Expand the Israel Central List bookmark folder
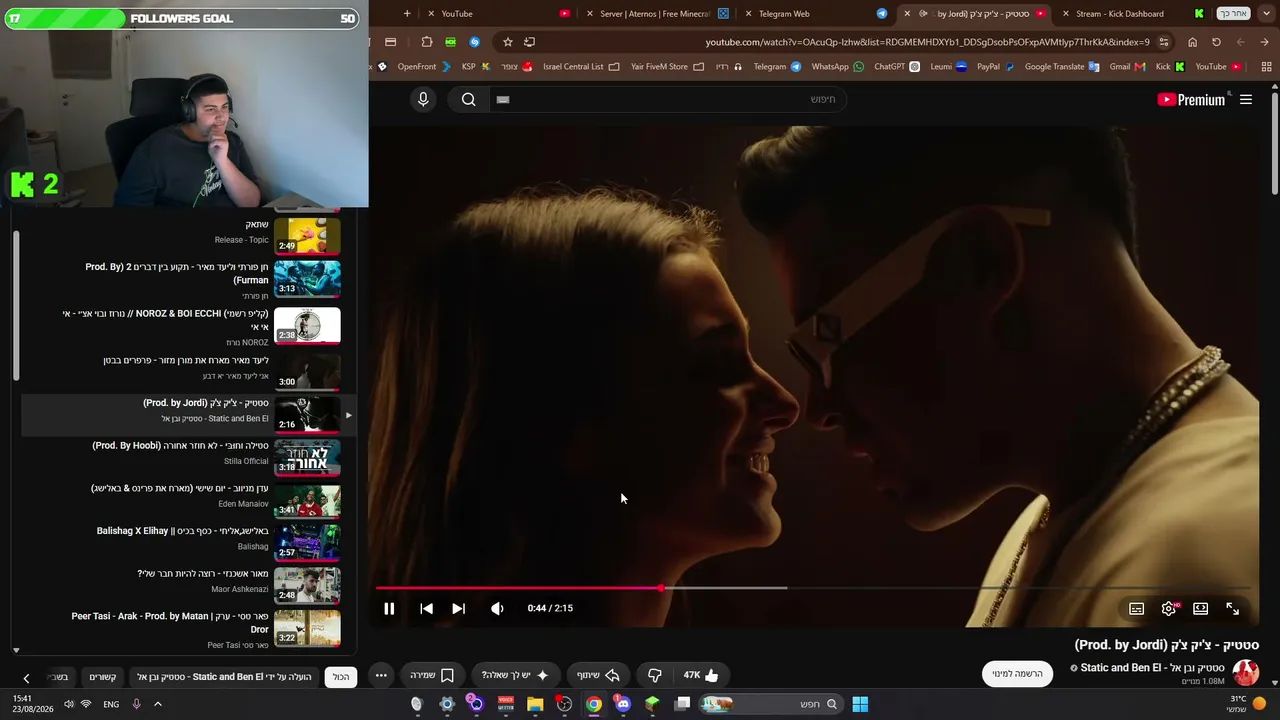Viewport: 1280px width, 720px height. tap(581, 67)
